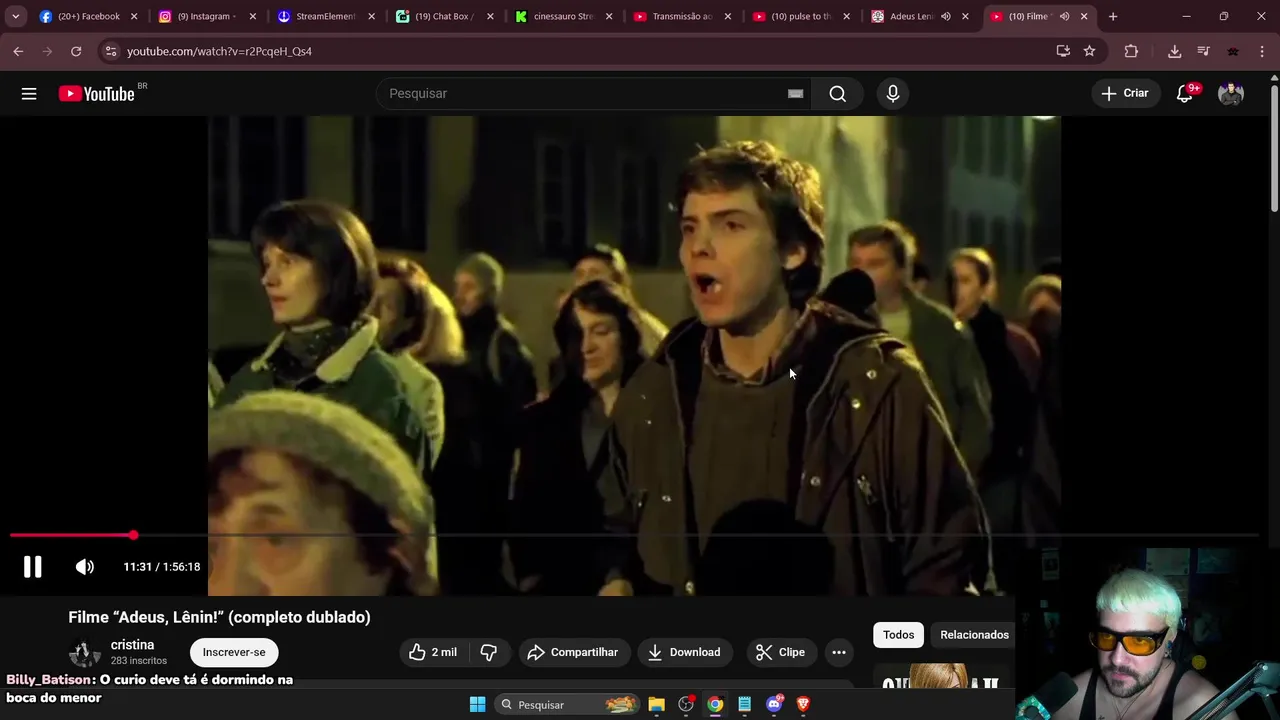Open File Explorer from the taskbar
The height and width of the screenshot is (720, 1280).
pyautogui.click(x=656, y=705)
